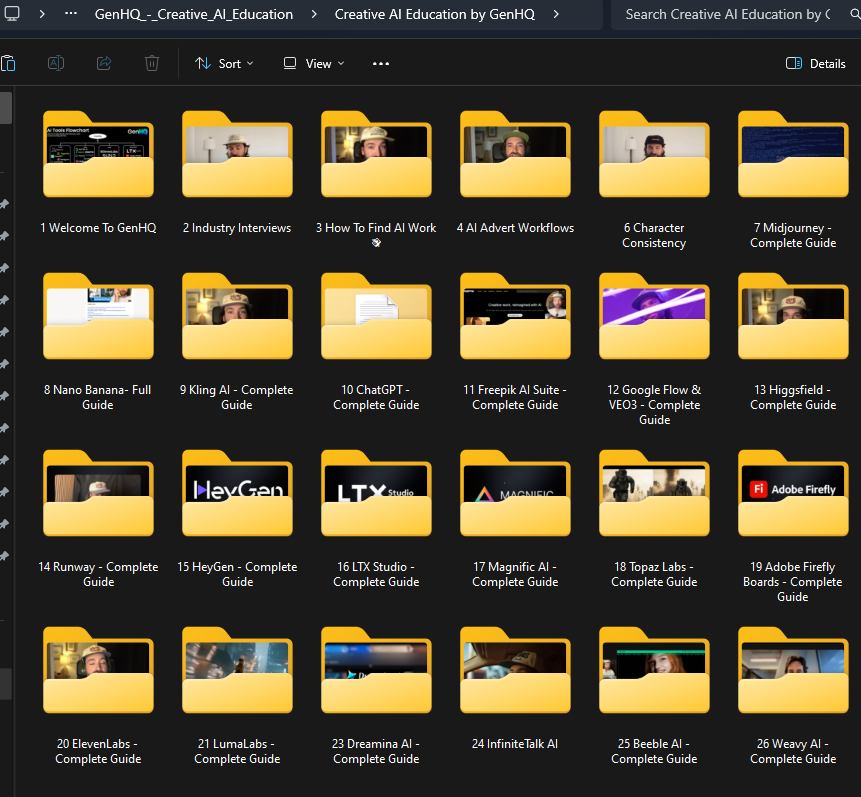Go to GenHQ_-_Creative_AI_Education breadcrumb folder
Viewport: 861px width, 797px height.
193,14
